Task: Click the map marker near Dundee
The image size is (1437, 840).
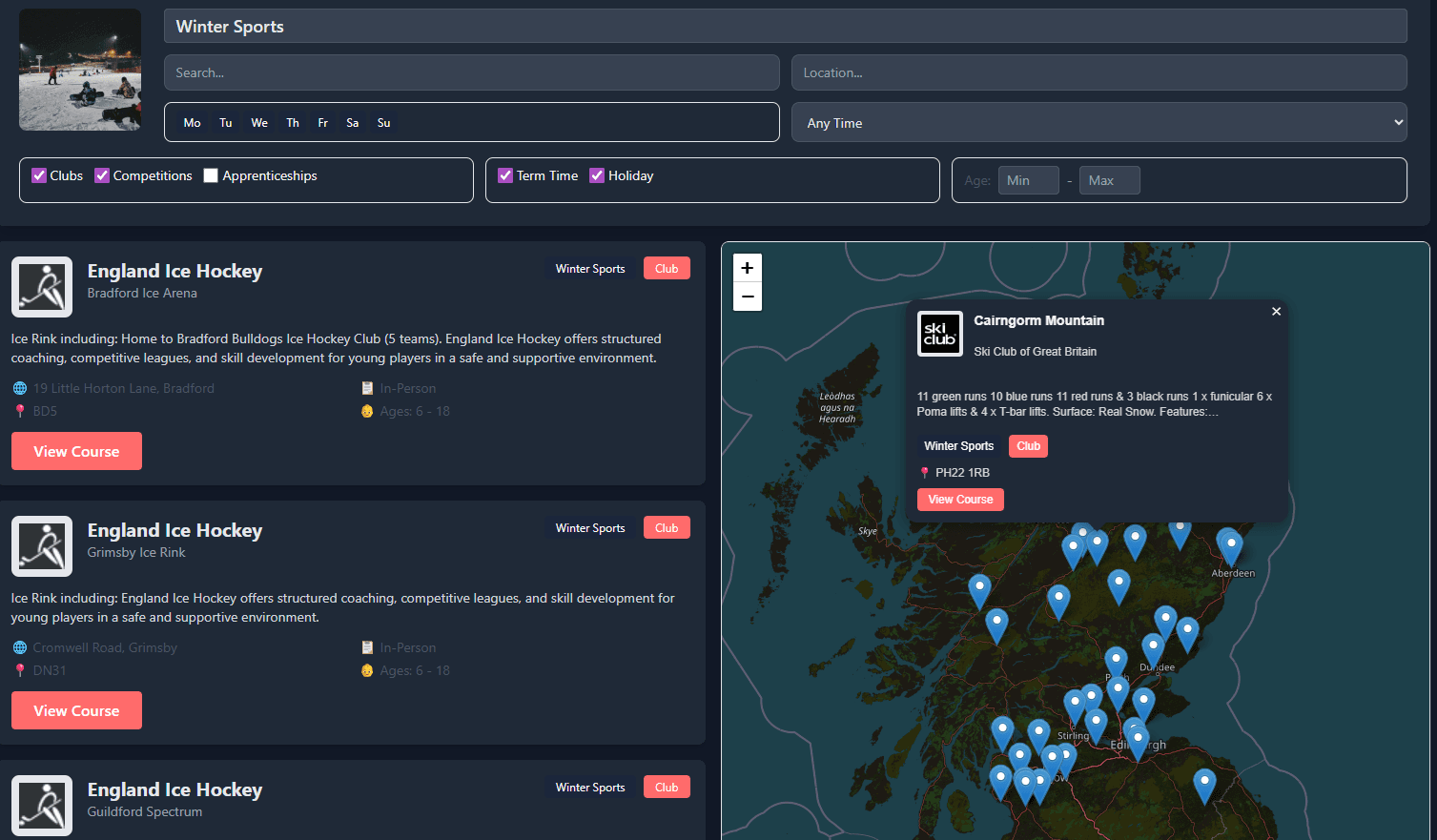Action: pyautogui.click(x=1153, y=649)
